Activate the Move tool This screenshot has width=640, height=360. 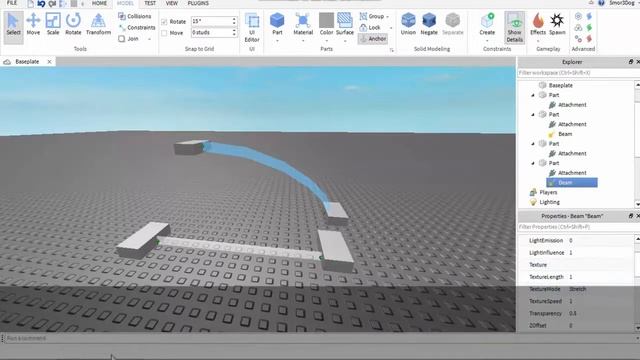coord(33,24)
